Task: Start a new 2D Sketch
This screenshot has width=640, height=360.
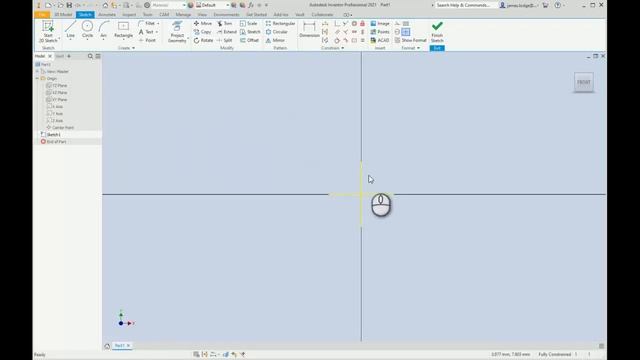Action: tap(48, 32)
